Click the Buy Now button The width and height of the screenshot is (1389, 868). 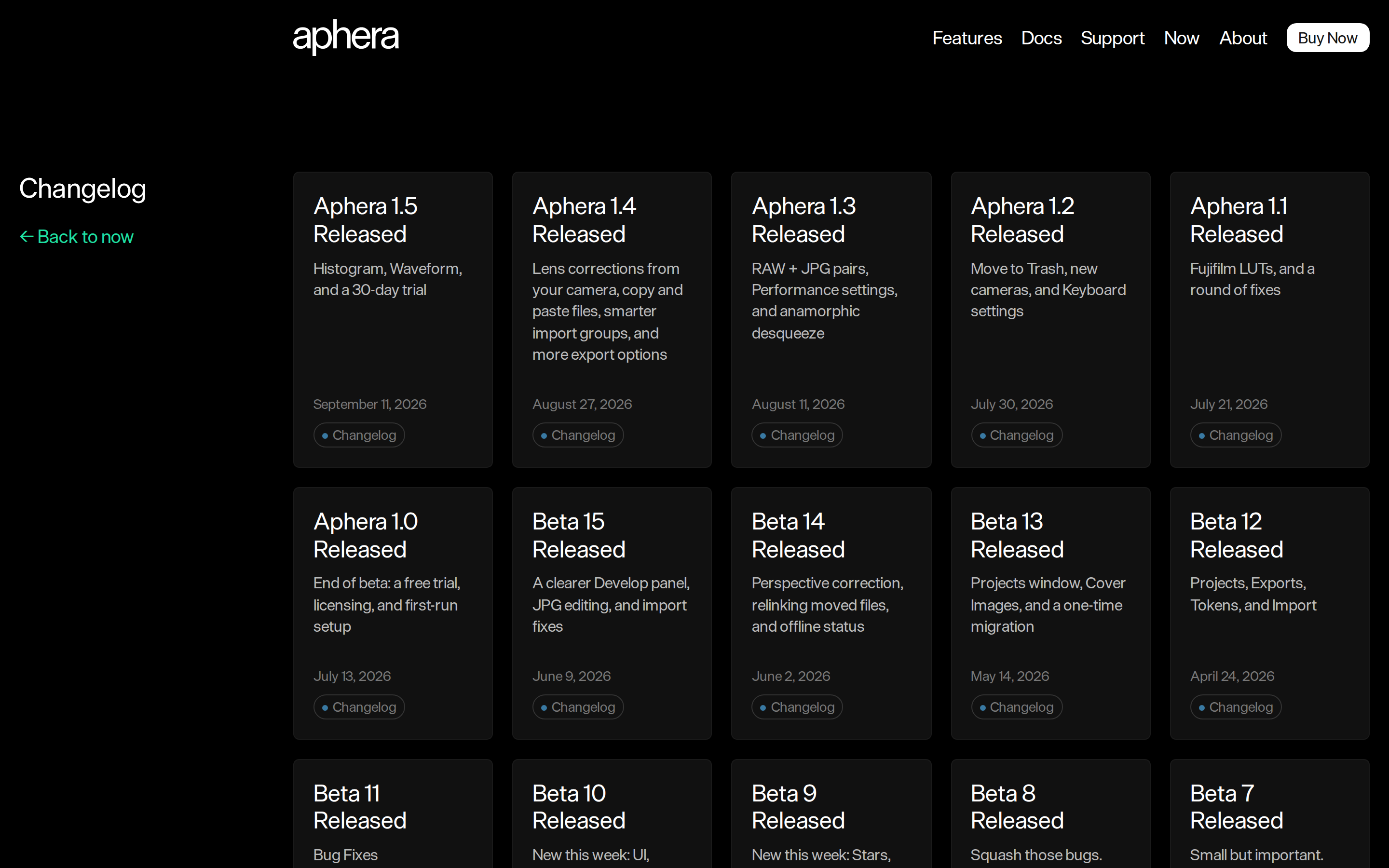coord(1328,38)
